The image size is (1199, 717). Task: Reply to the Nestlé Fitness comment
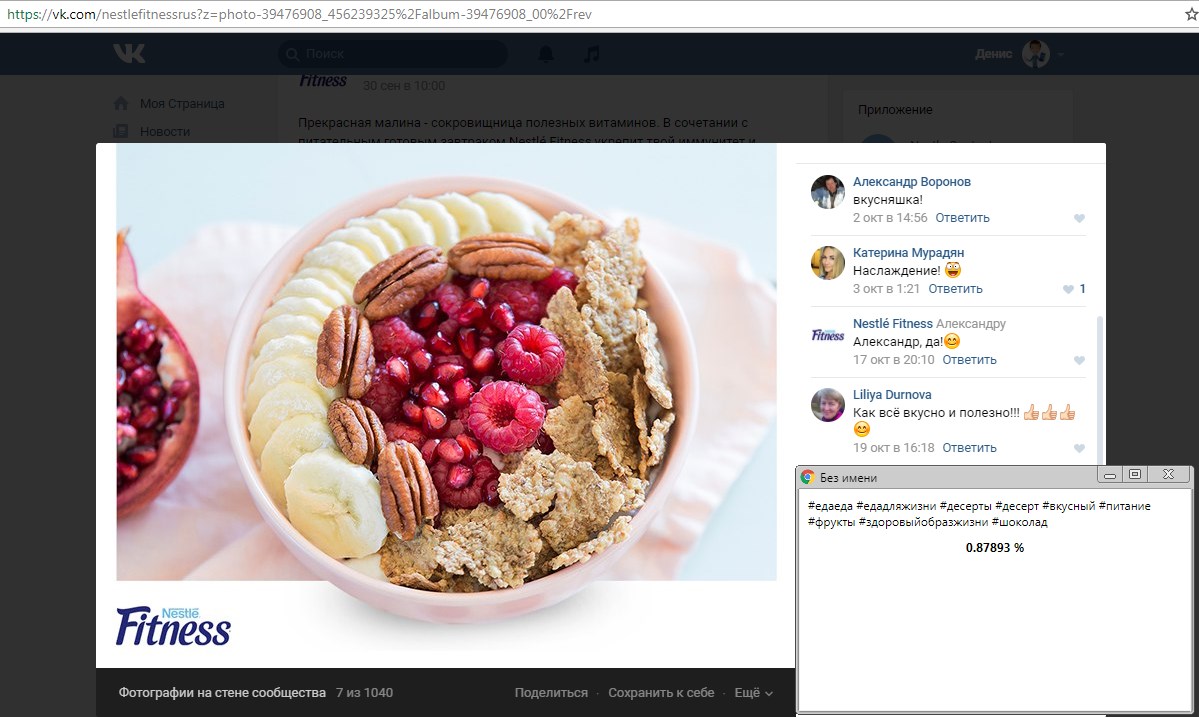pyautogui.click(x=969, y=360)
